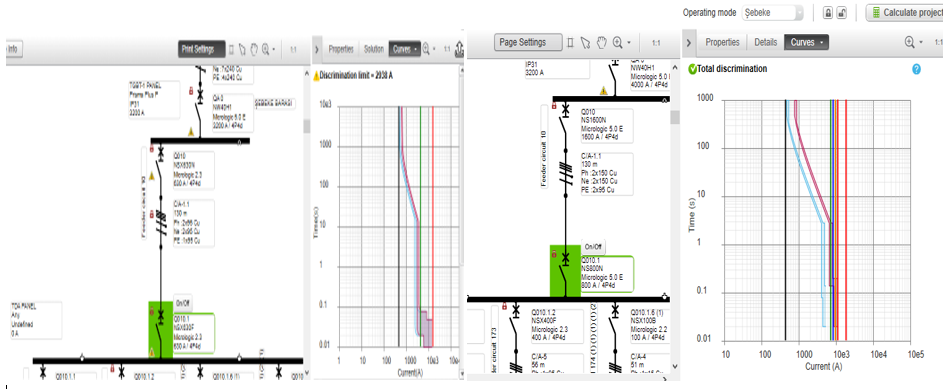Click zoom magnifier in the left curves panel
The image size is (943, 389).
tap(426, 49)
